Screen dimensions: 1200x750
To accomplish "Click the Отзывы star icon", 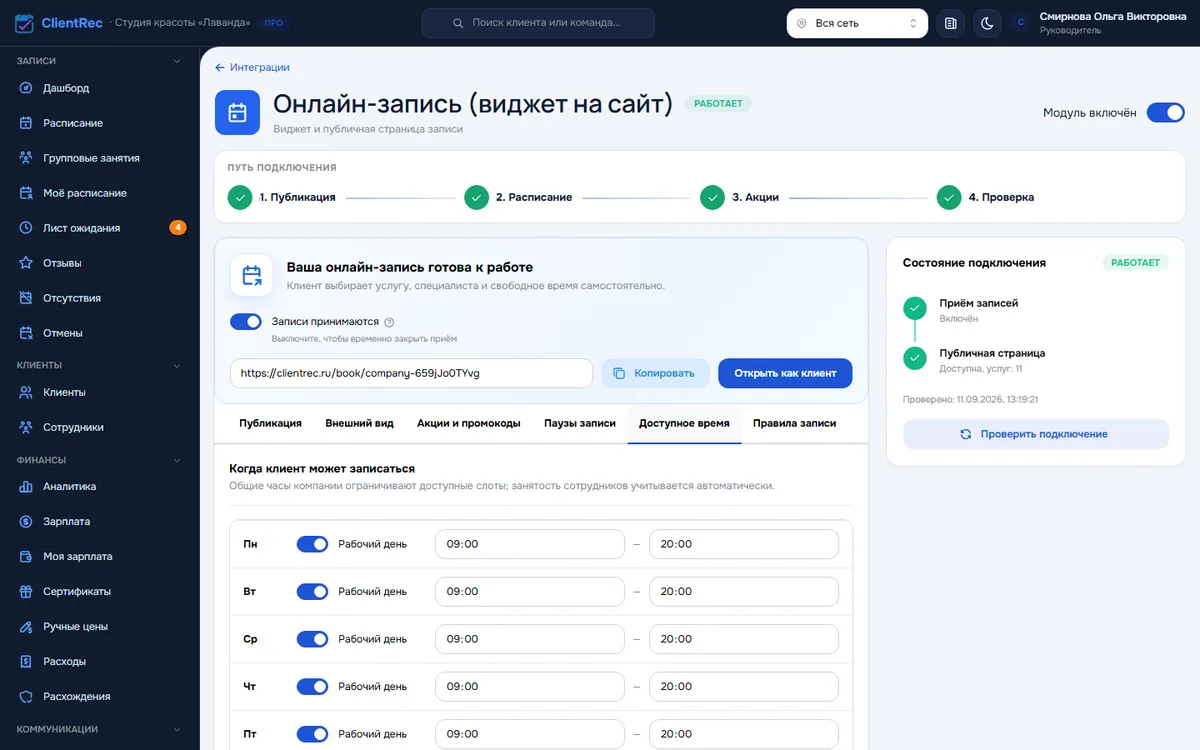I will (26, 263).
